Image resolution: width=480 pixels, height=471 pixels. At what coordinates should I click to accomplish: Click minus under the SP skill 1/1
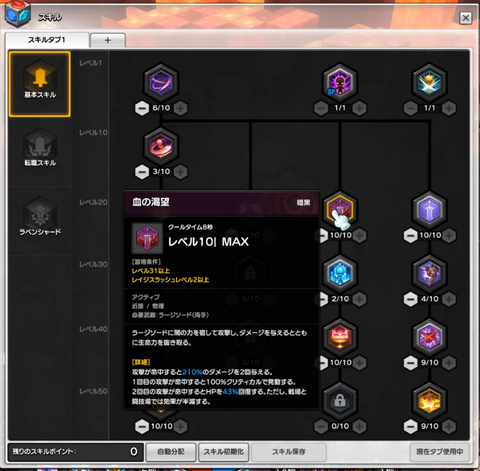click(321, 108)
